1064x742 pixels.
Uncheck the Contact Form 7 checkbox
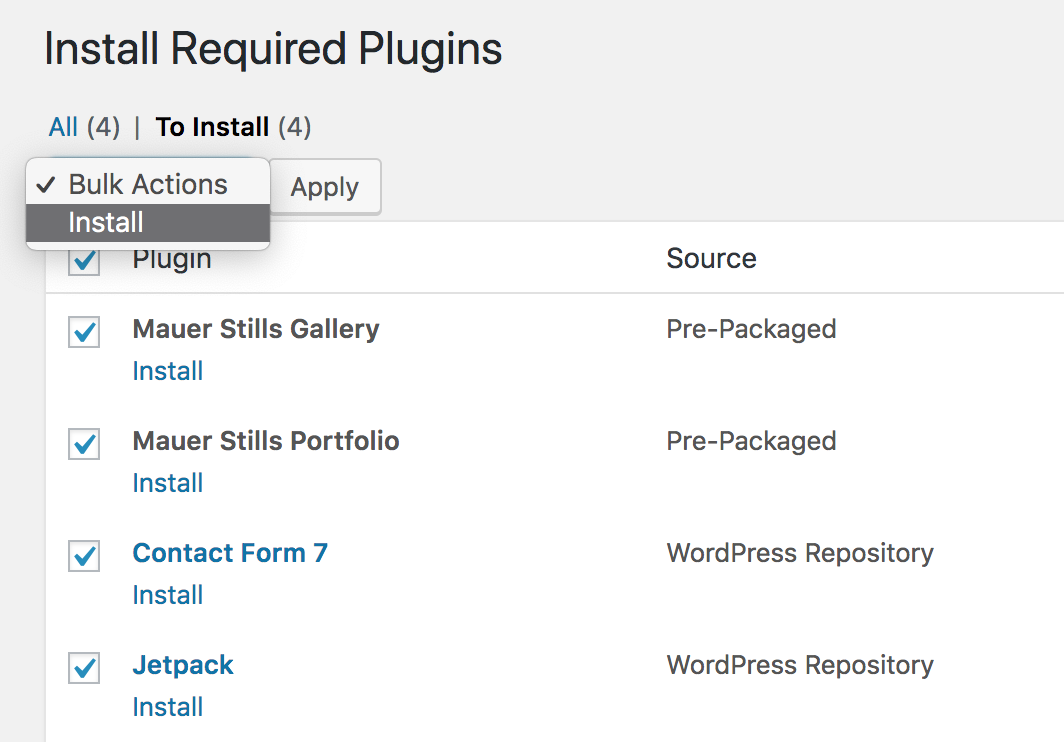(x=84, y=556)
